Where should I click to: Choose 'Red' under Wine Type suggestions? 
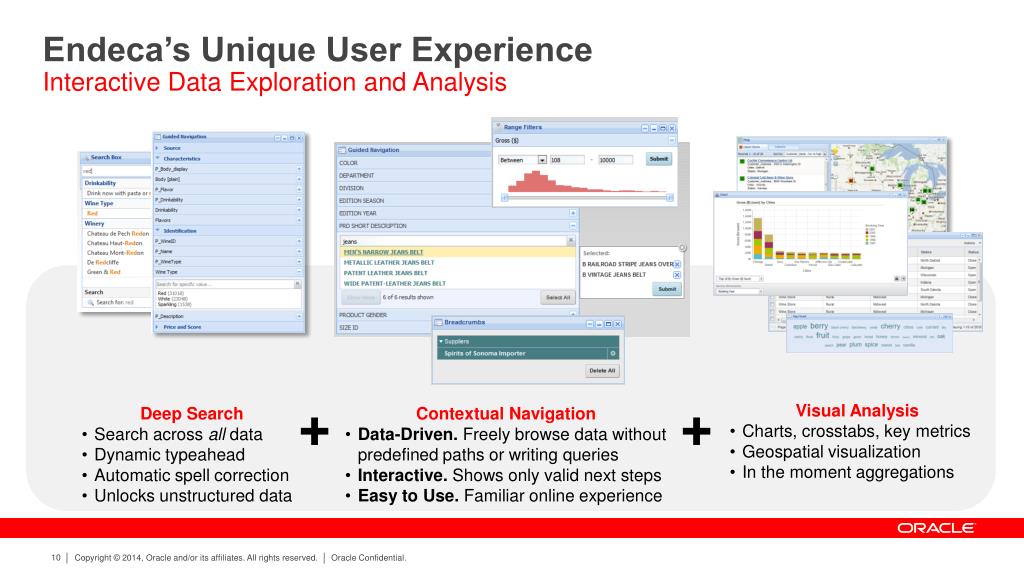[x=92, y=214]
